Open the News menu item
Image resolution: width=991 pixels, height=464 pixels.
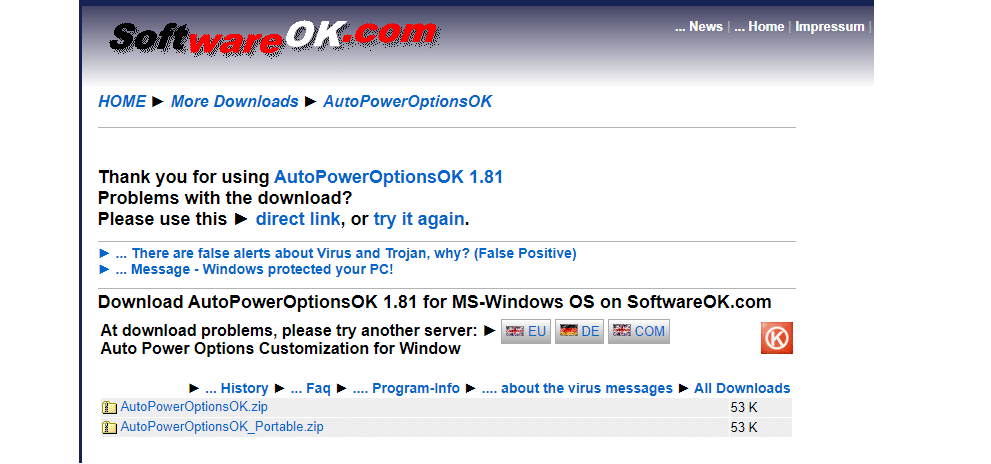(698, 27)
